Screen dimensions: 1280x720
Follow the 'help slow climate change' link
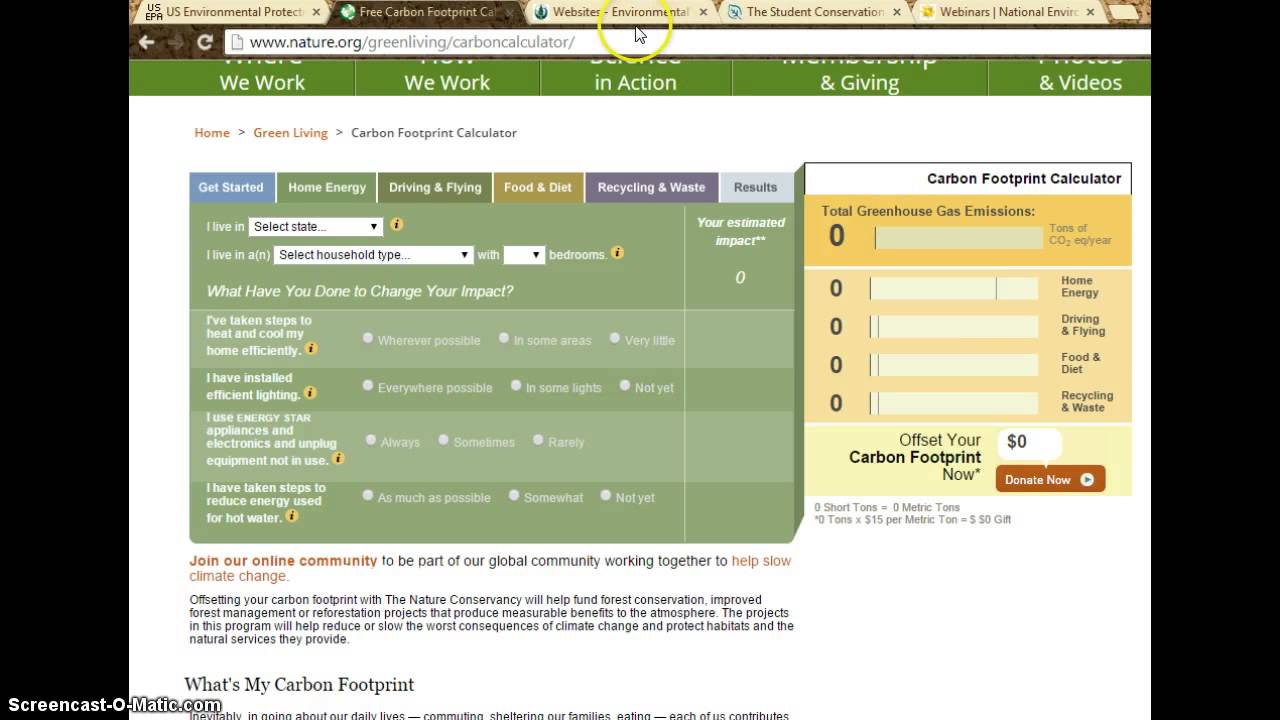490,568
